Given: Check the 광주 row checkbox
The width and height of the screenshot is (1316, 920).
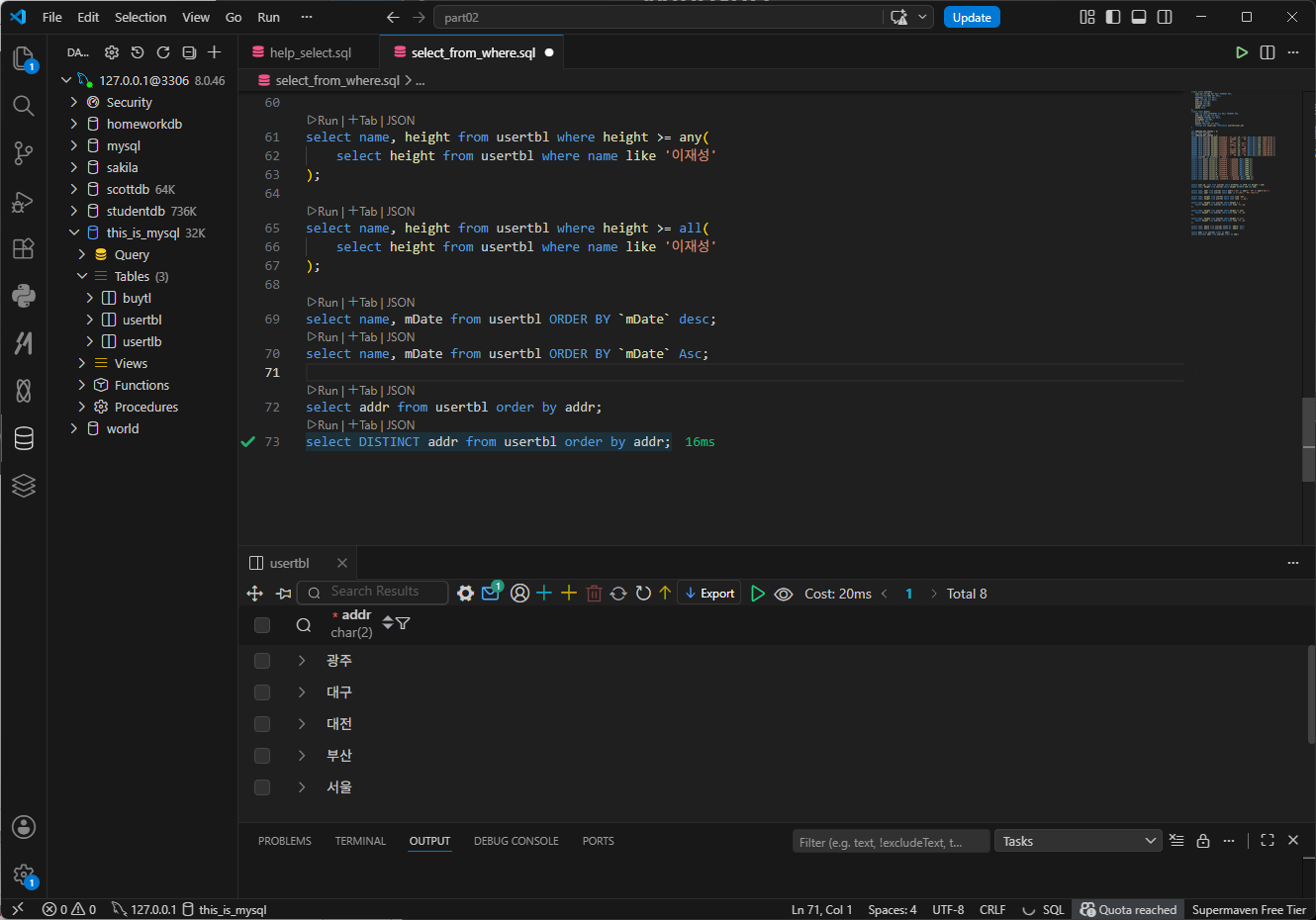Looking at the screenshot, I should click(x=262, y=661).
